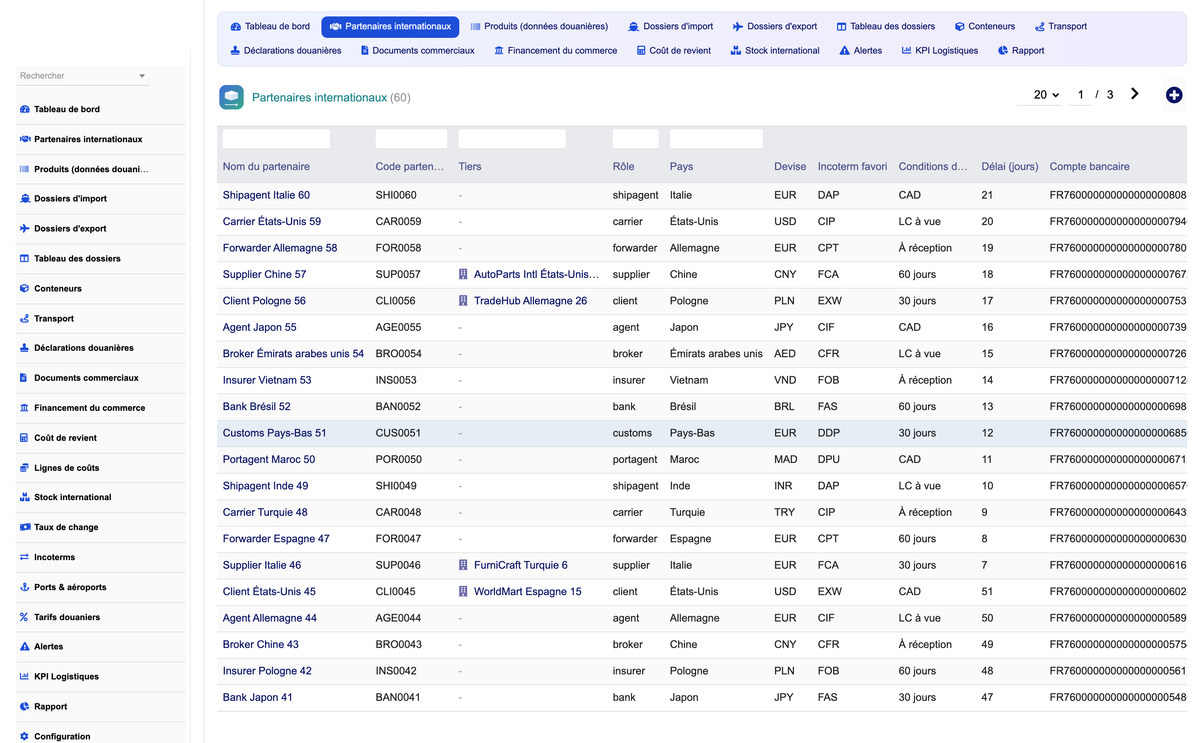The image size is (1200, 743).
Task: Sort by Devise column header
Action: click(790, 167)
